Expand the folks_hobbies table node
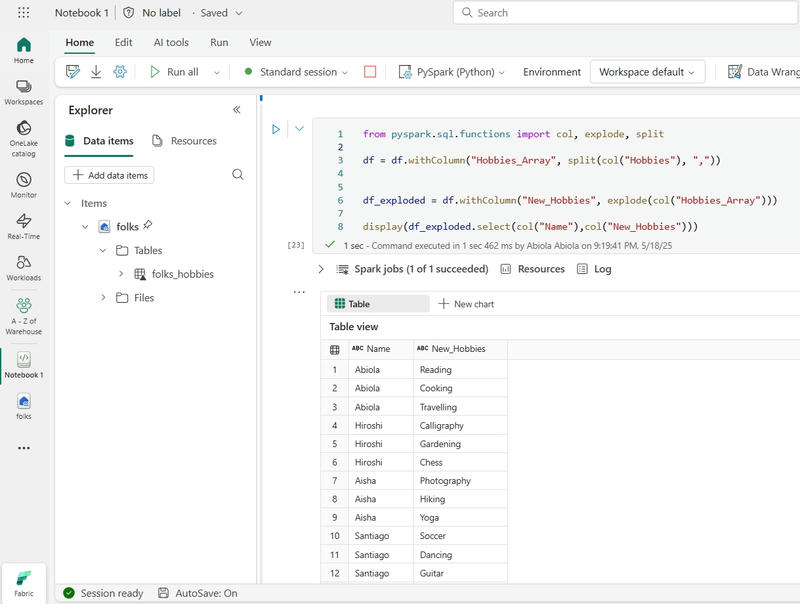800x604 pixels. click(x=121, y=274)
